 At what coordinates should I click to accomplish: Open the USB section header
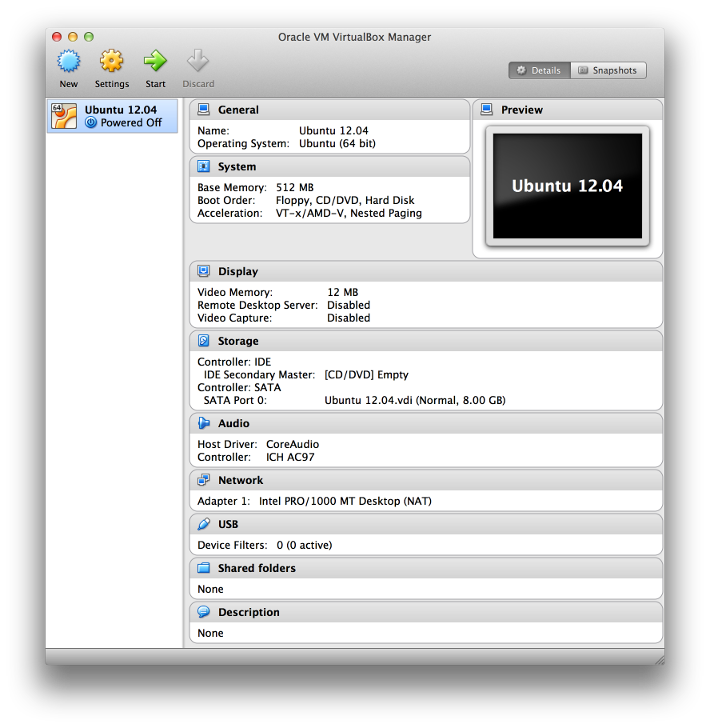(426, 524)
